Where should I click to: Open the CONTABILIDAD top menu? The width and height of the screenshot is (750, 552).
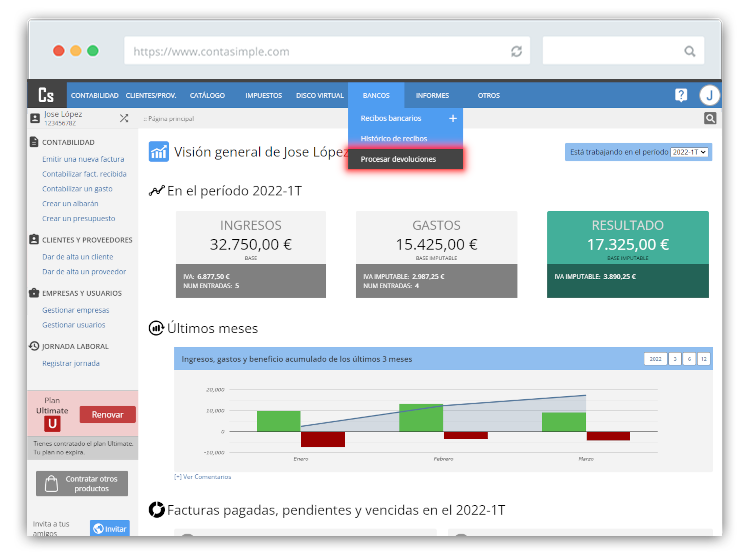point(95,95)
